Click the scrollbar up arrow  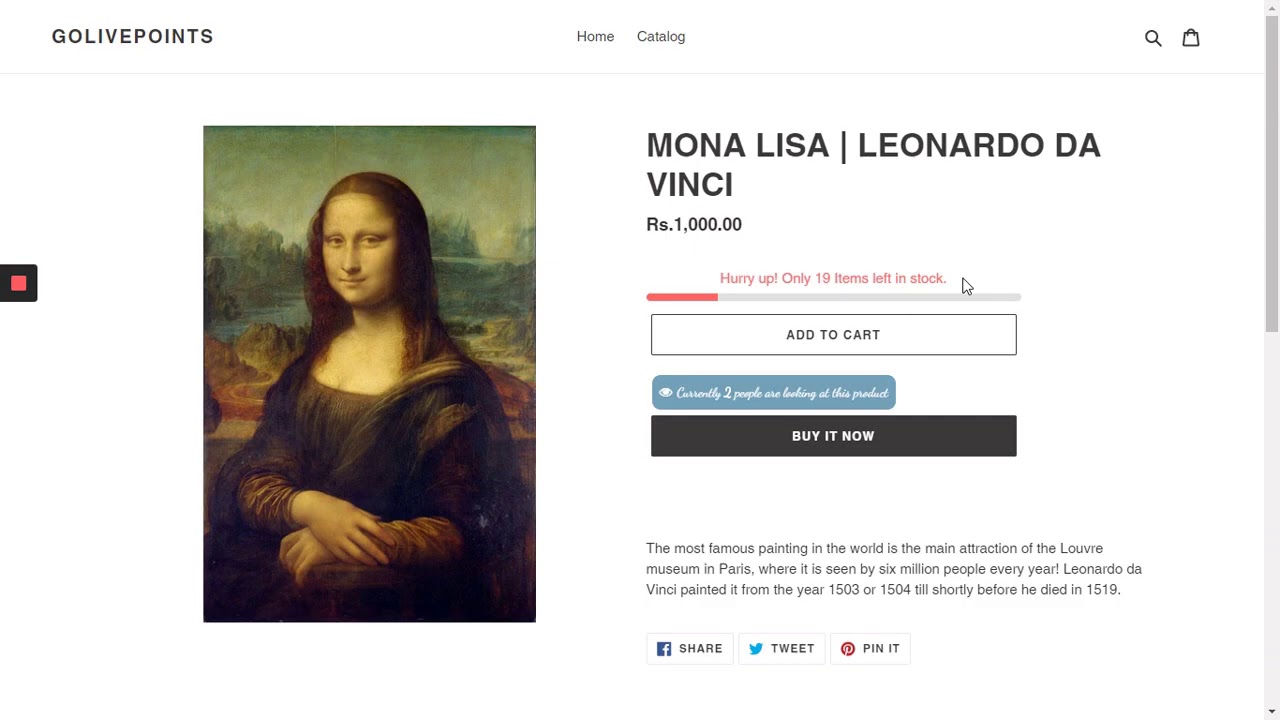1272,8
